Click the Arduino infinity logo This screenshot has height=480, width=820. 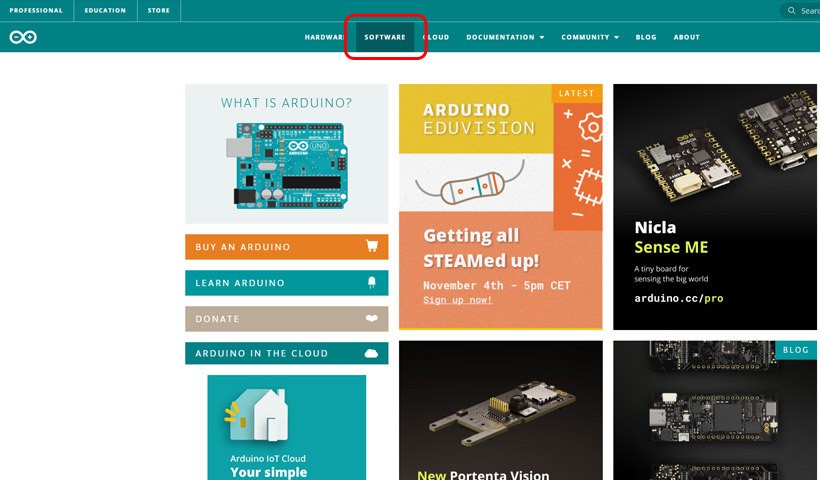[x=23, y=37]
